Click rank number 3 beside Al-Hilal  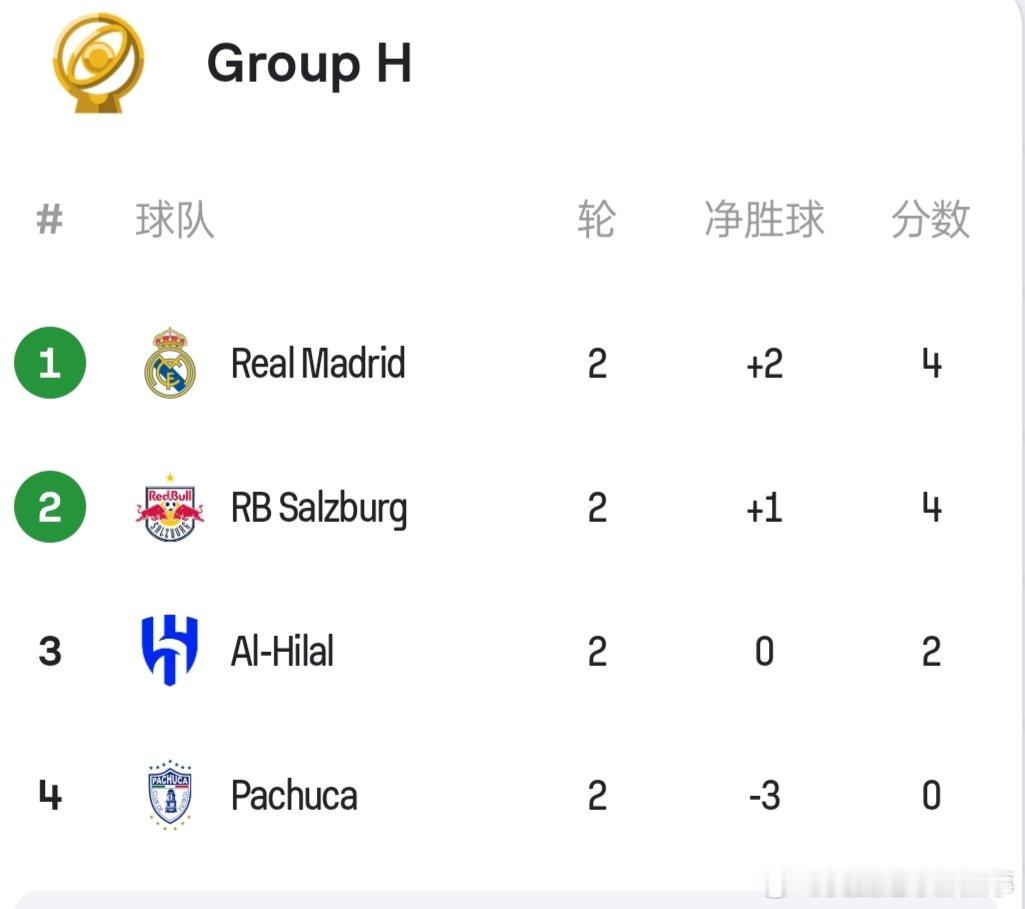click(50, 652)
